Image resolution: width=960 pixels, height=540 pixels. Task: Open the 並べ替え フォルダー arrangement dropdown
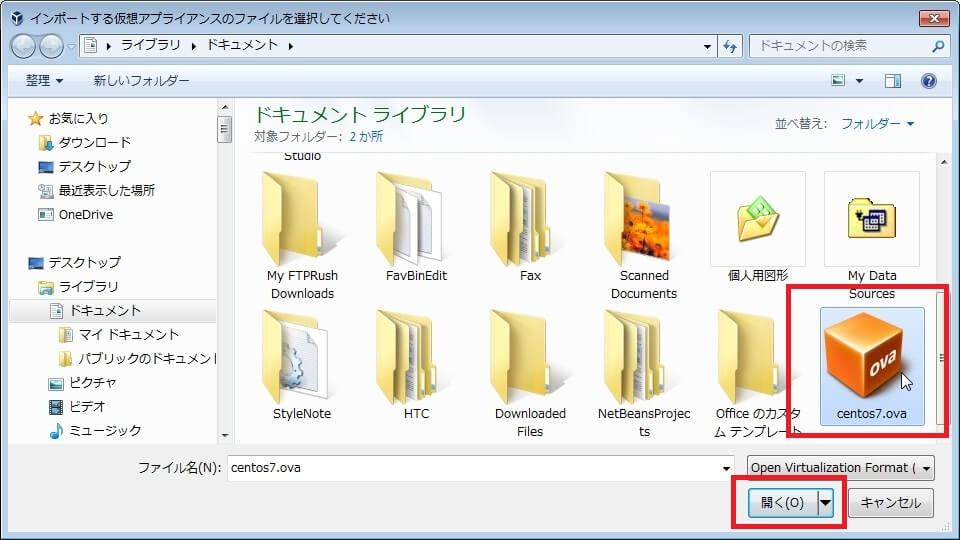pos(877,124)
